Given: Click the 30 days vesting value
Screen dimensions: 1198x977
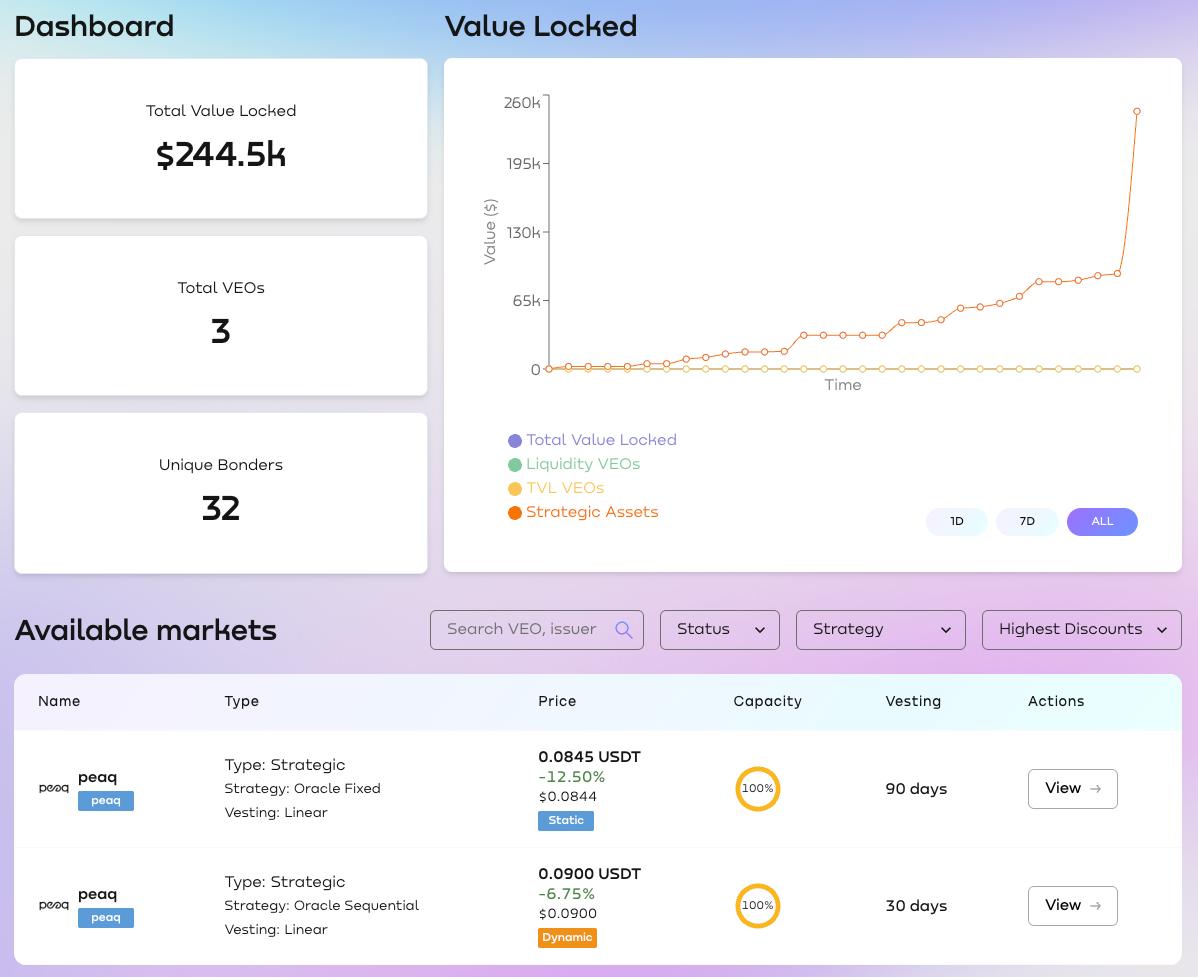Looking at the screenshot, I should 916,906.
